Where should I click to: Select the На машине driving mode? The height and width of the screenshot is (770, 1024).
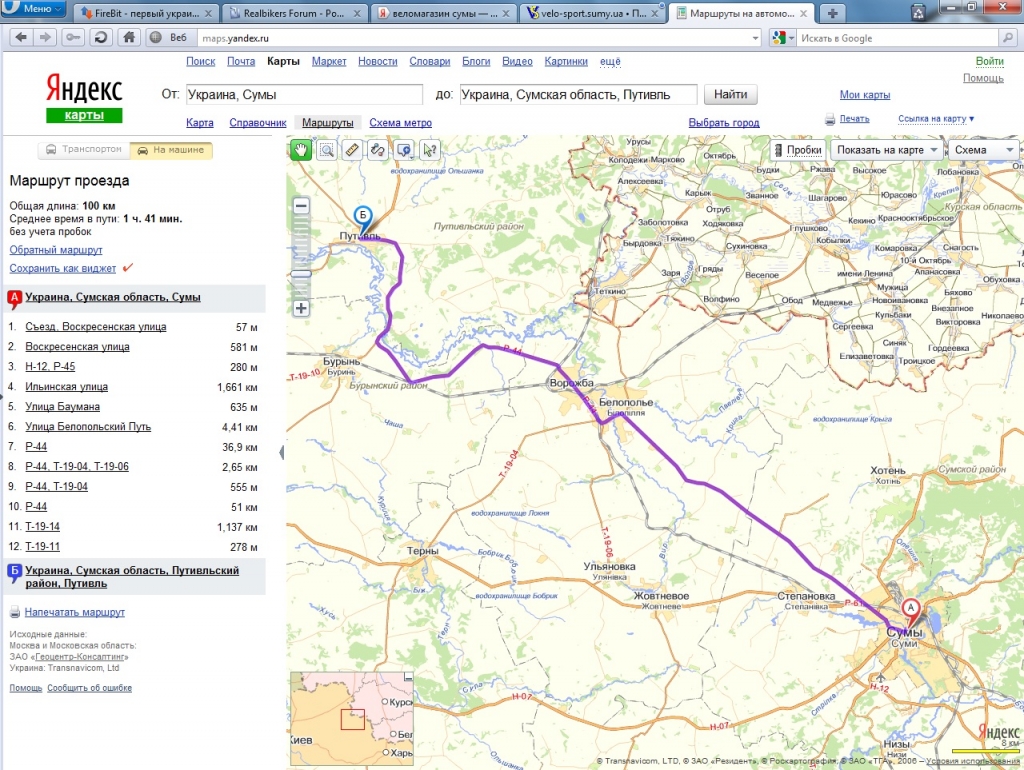[x=171, y=150]
